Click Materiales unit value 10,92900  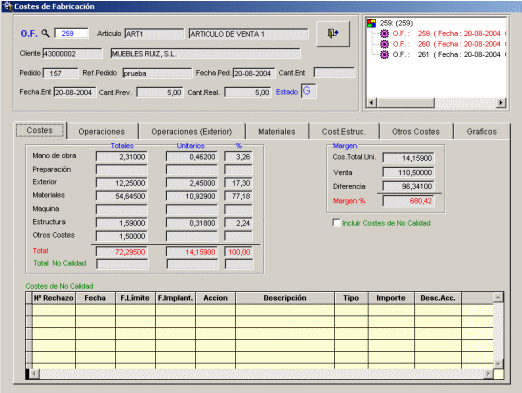pyautogui.click(x=192, y=196)
